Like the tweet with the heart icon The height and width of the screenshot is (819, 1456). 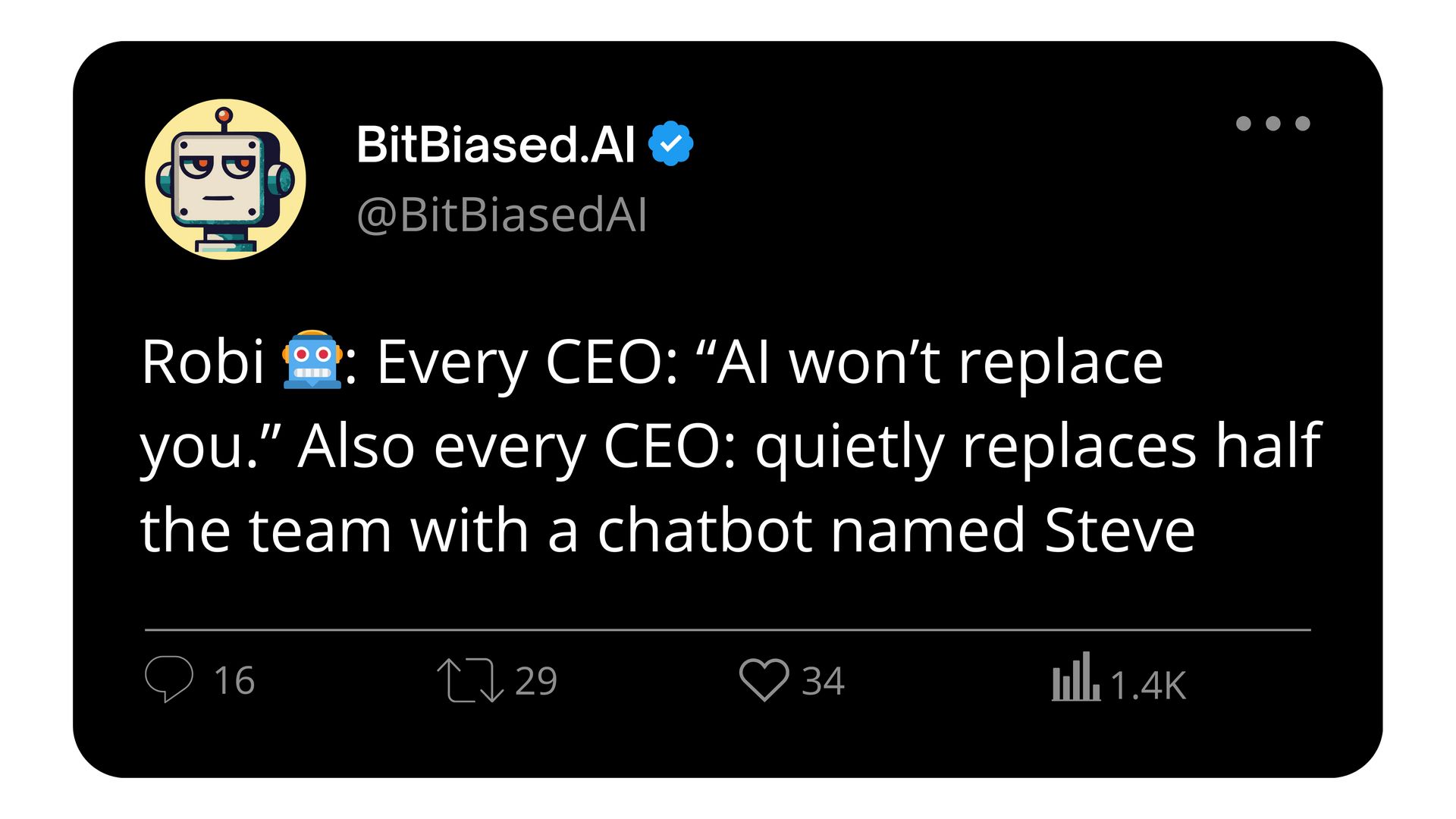click(764, 679)
